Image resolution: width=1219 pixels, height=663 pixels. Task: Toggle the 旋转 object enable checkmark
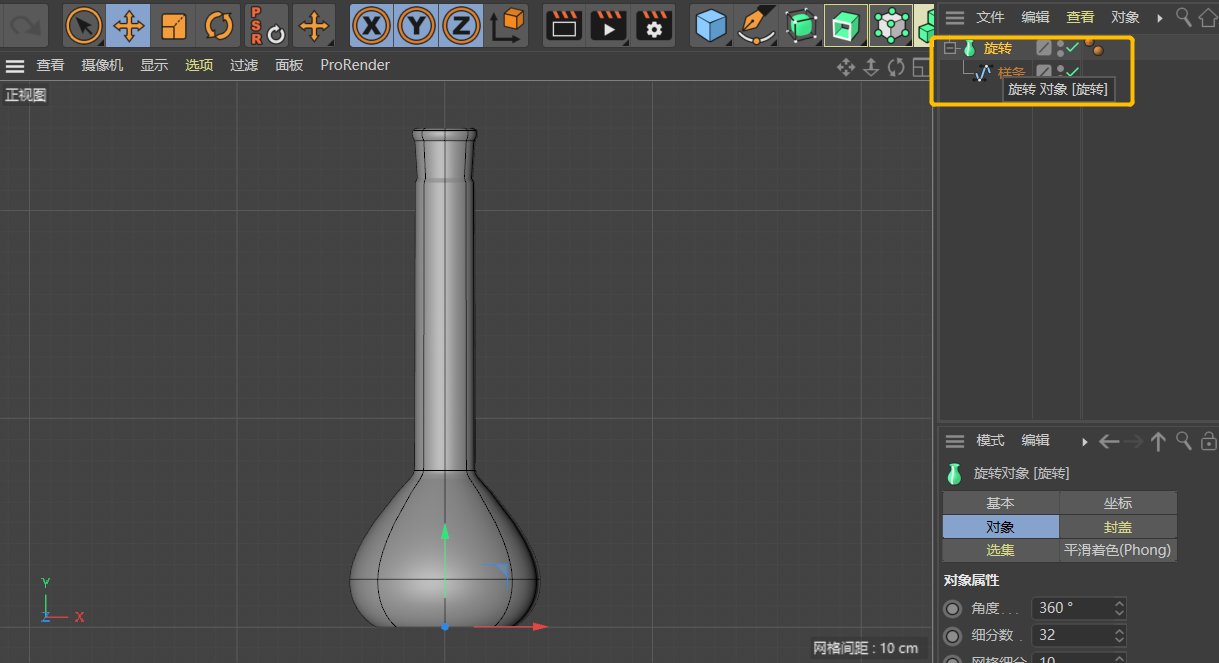pos(1073,47)
